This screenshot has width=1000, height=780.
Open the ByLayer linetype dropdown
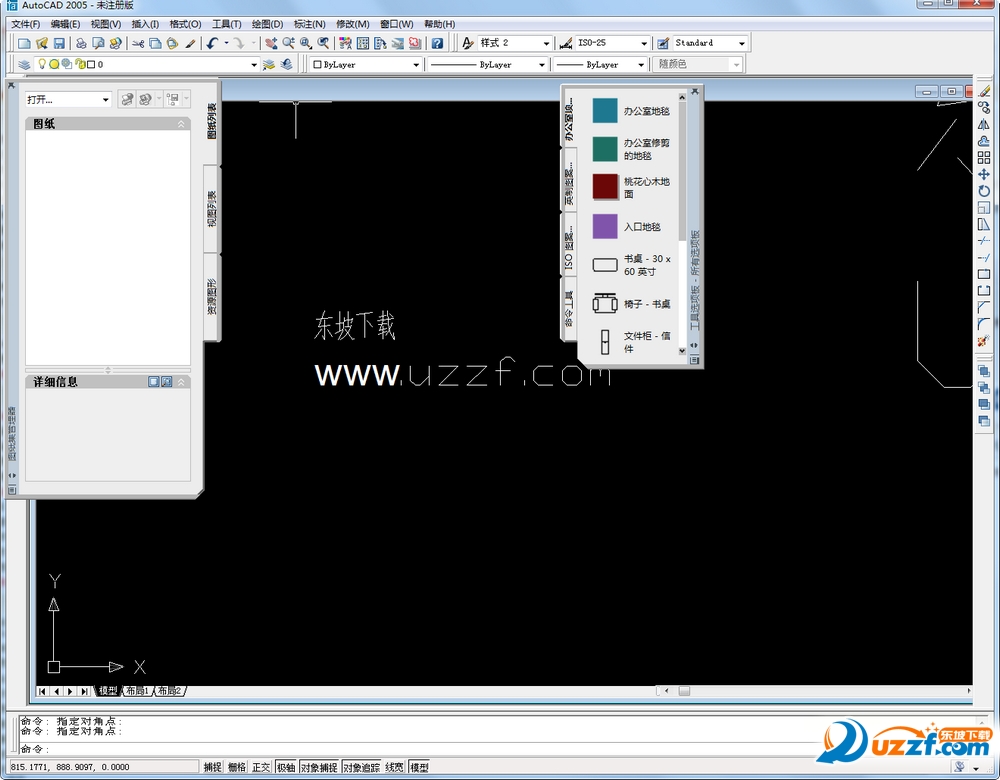541,64
